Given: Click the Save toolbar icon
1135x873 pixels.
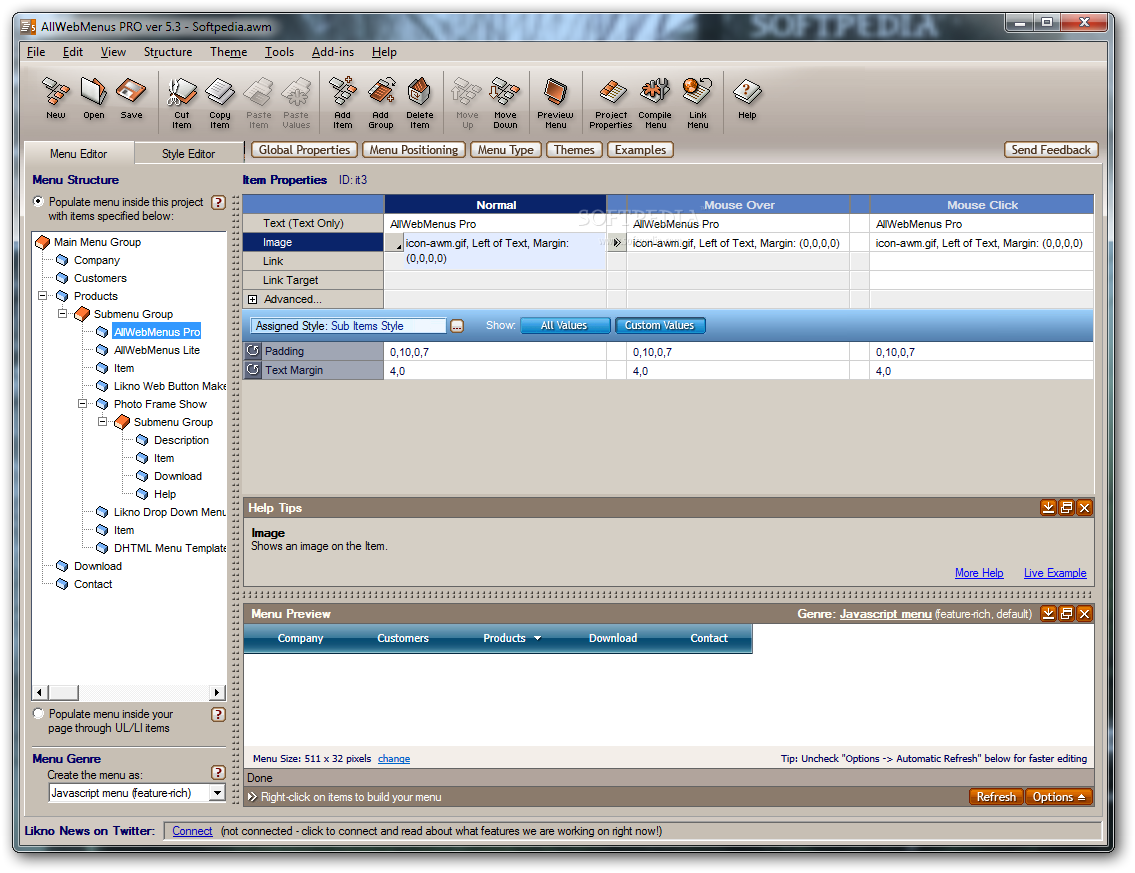Looking at the screenshot, I should (131, 99).
